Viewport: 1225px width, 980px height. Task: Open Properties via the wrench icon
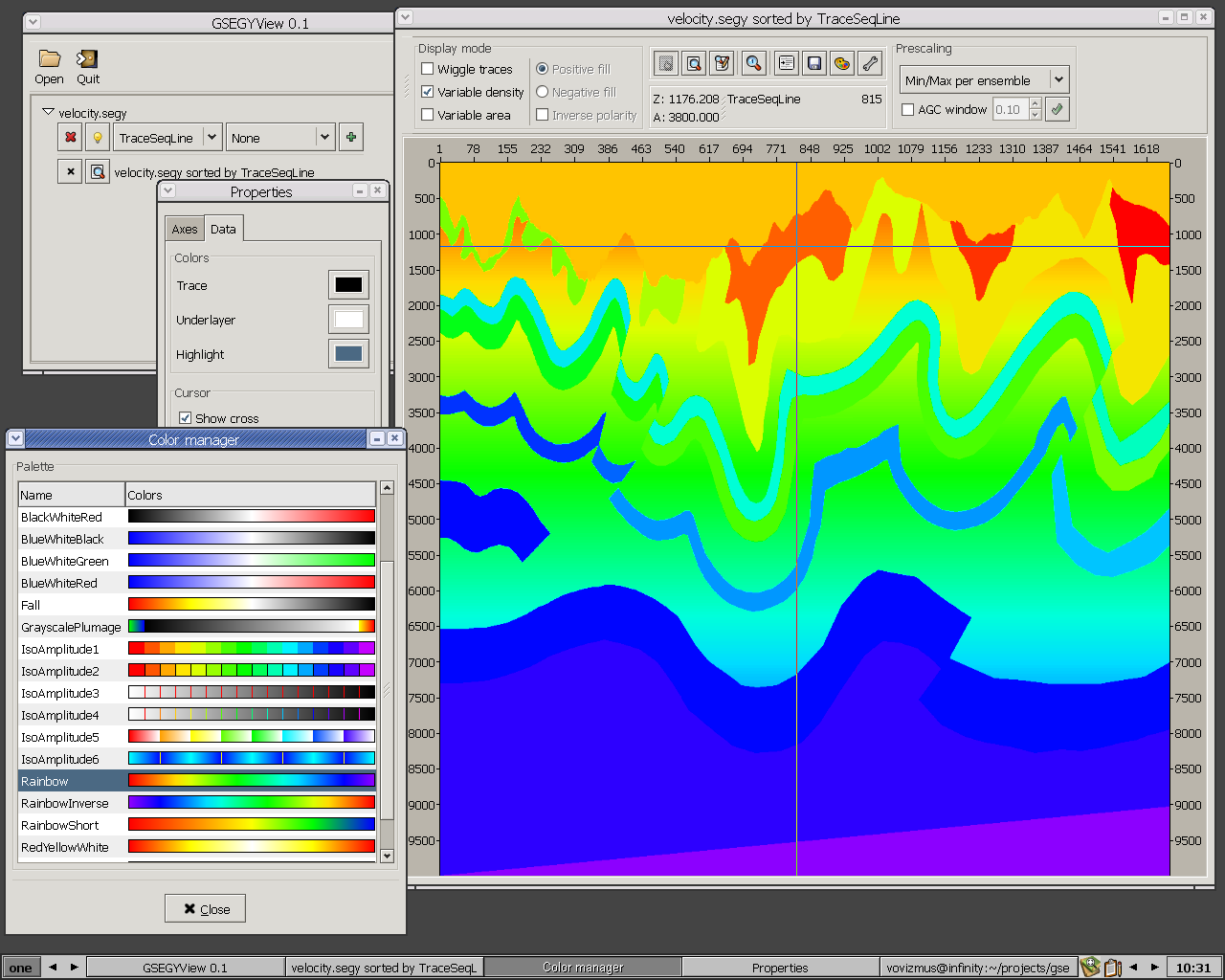coord(869,63)
